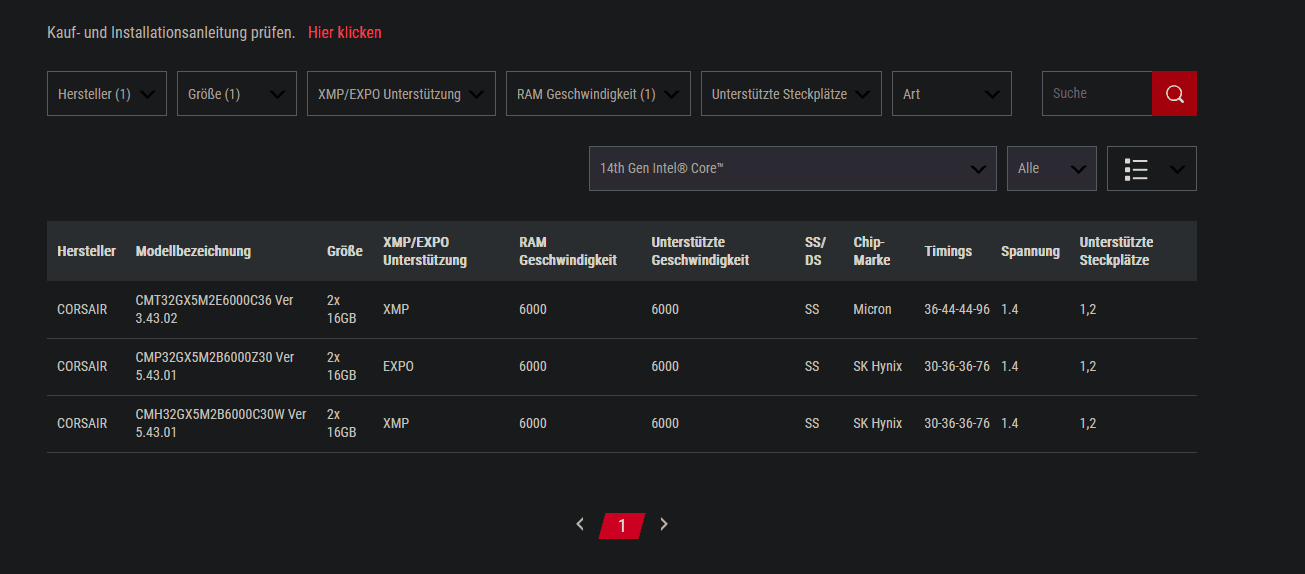Go to next page arrow

tap(664, 524)
